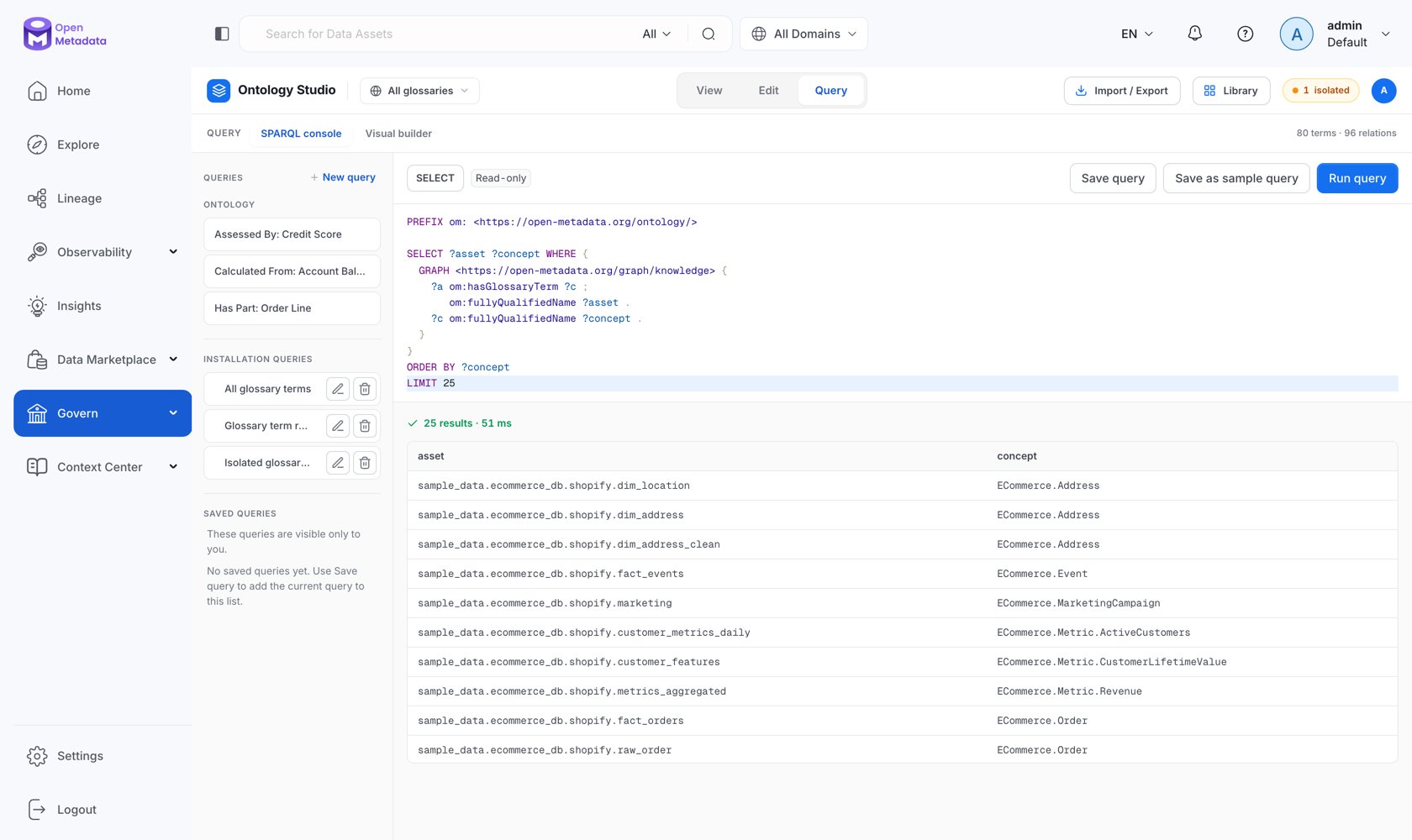Click ECommerce.Metric.Revenue concept cell
The height and width of the screenshot is (840, 1412).
1069,691
